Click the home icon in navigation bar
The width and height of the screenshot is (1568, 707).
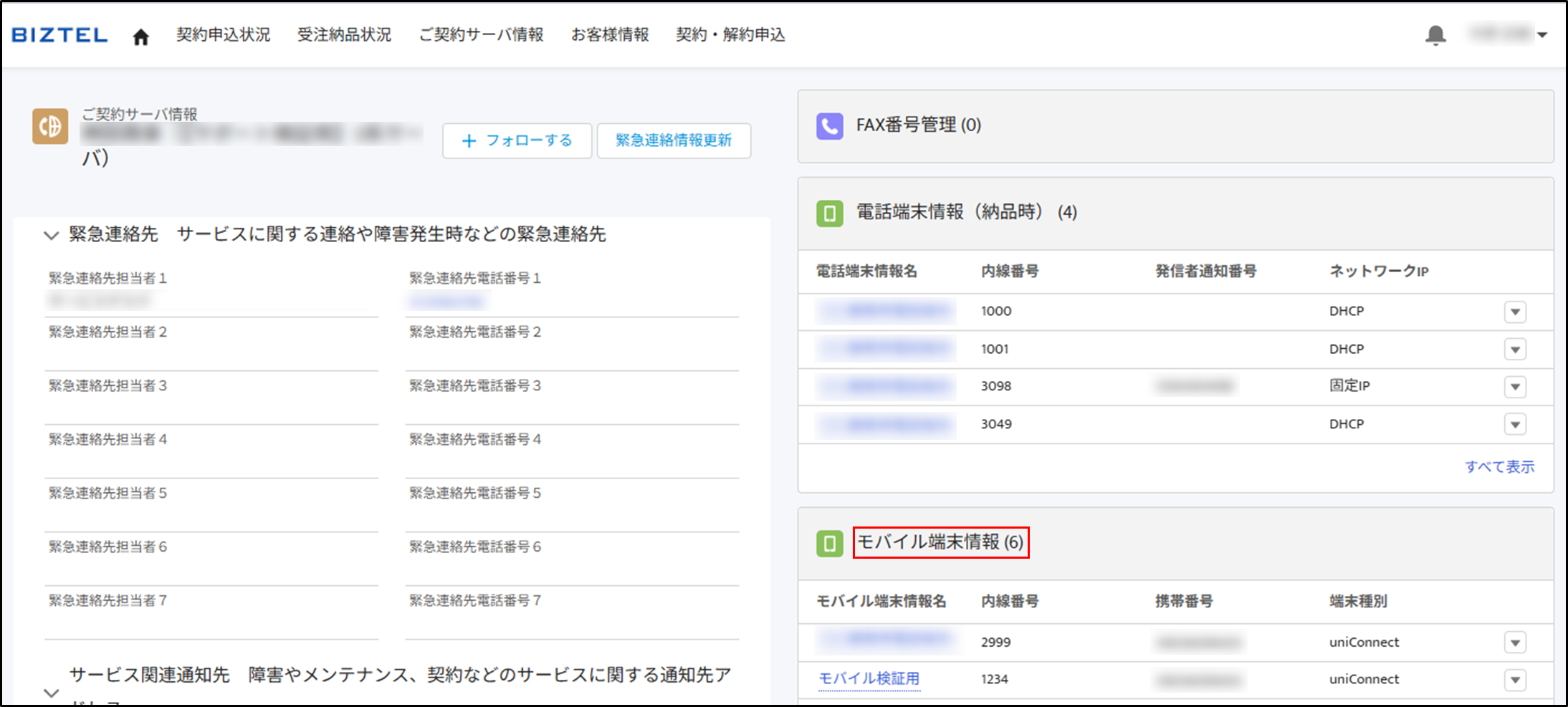pyautogui.click(x=140, y=37)
